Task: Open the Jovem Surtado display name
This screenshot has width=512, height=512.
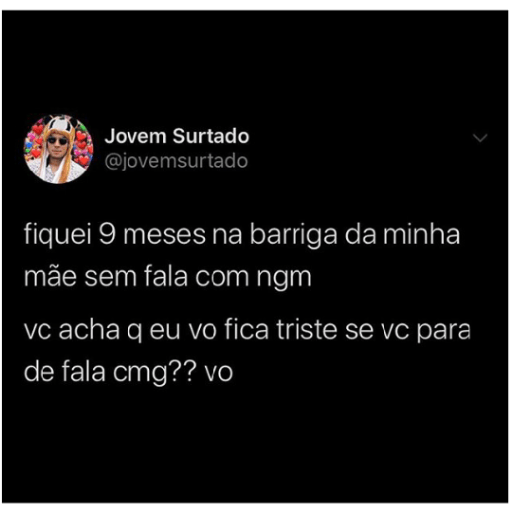Action: (x=177, y=136)
